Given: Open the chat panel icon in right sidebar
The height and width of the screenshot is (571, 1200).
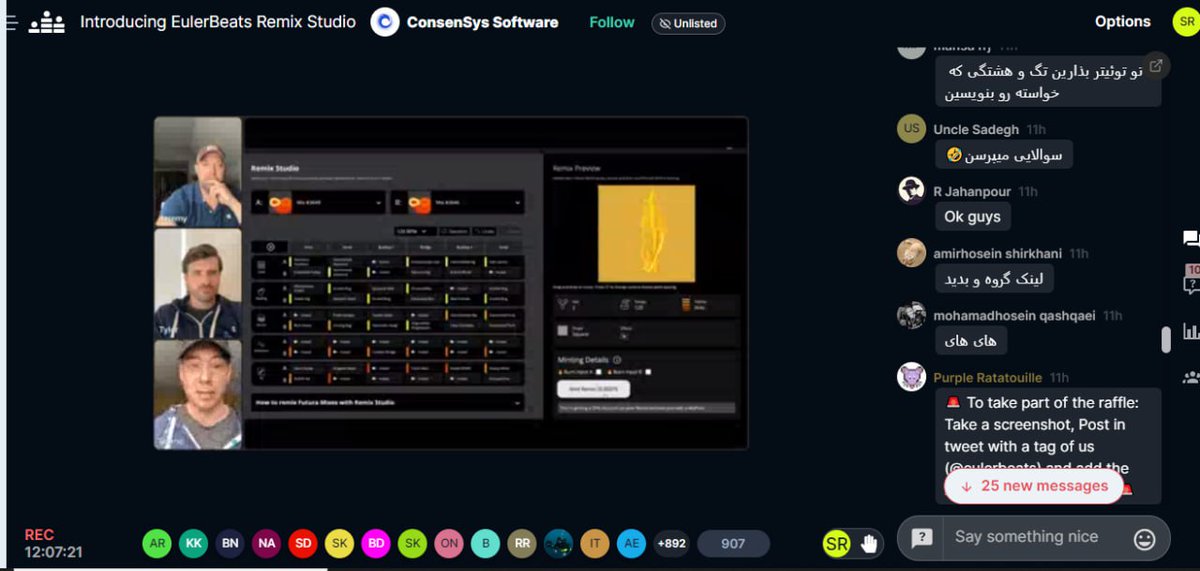Looking at the screenshot, I should pos(1190,238).
